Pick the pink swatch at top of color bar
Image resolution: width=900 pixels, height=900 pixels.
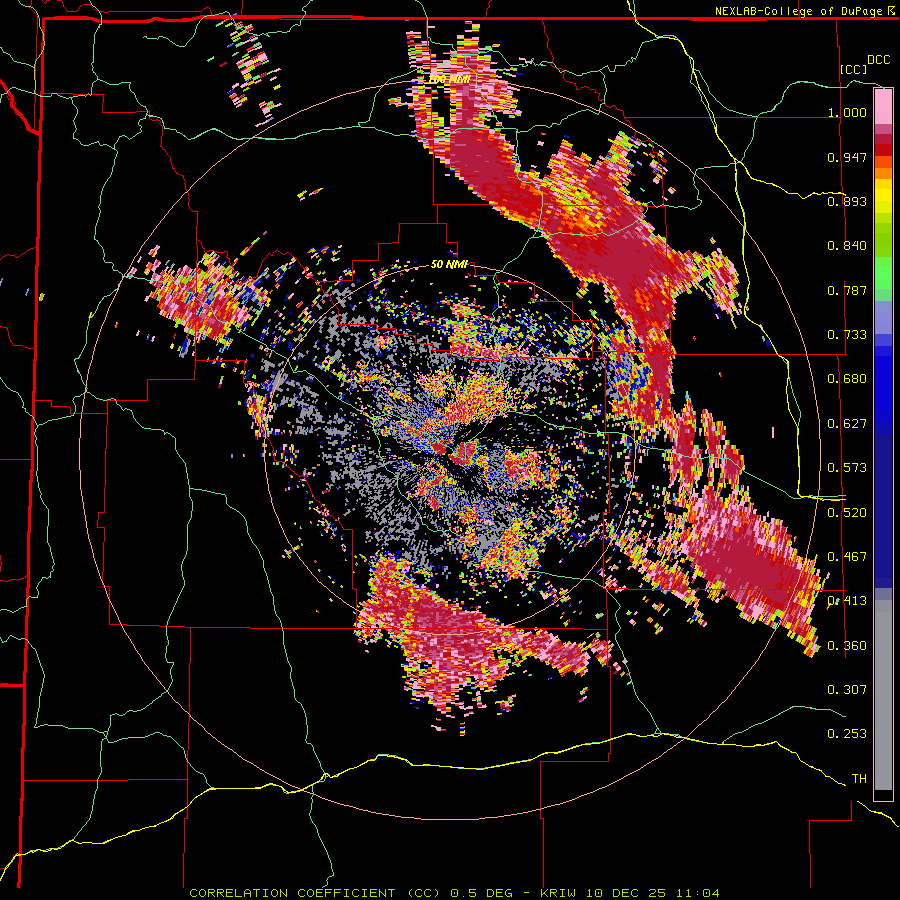(883, 107)
